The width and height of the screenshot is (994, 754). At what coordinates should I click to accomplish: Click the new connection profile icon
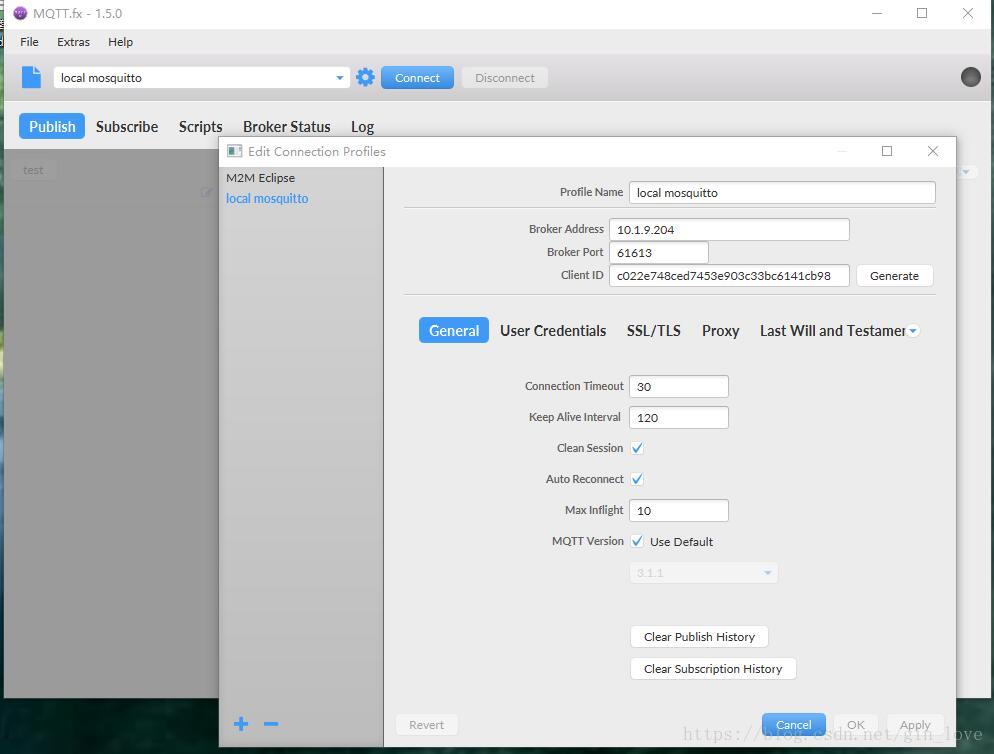click(30, 77)
